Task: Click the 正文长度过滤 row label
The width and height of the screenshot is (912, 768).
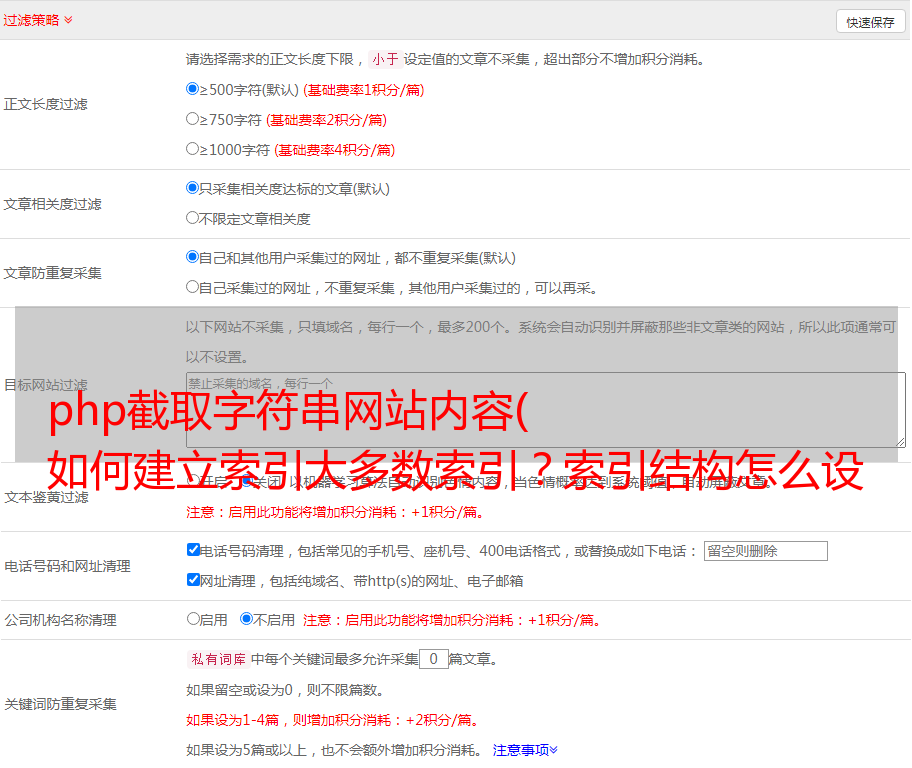Action: (45, 104)
